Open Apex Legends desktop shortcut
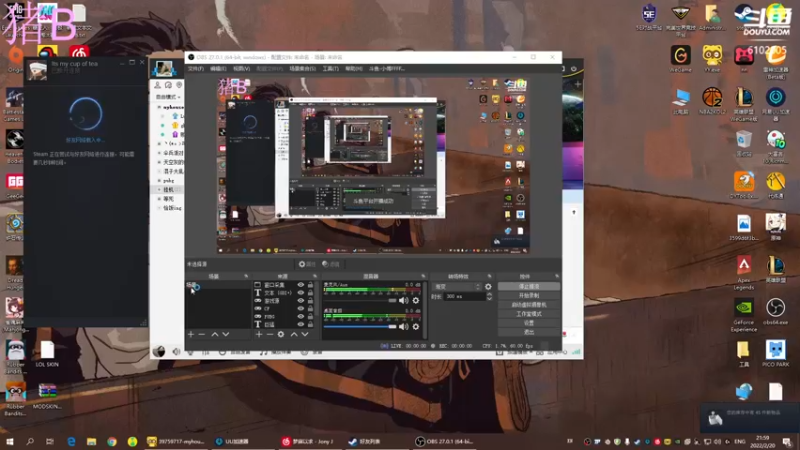This screenshot has width=800, height=450. point(744,272)
